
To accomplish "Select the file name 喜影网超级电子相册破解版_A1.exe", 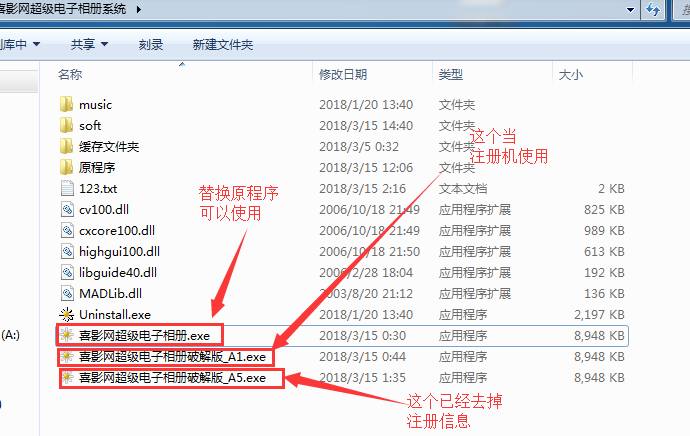I will pyautogui.click(x=172, y=357).
